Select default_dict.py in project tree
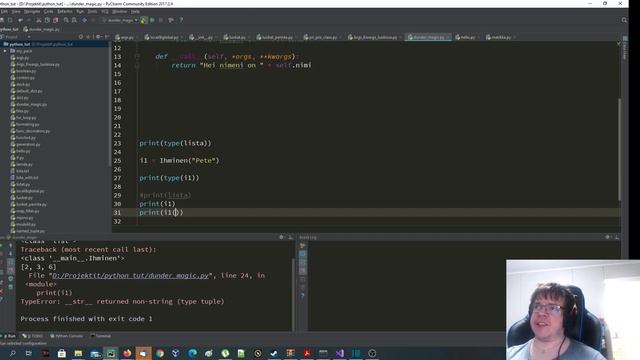Screen dimensions: 640x360 click(29, 91)
